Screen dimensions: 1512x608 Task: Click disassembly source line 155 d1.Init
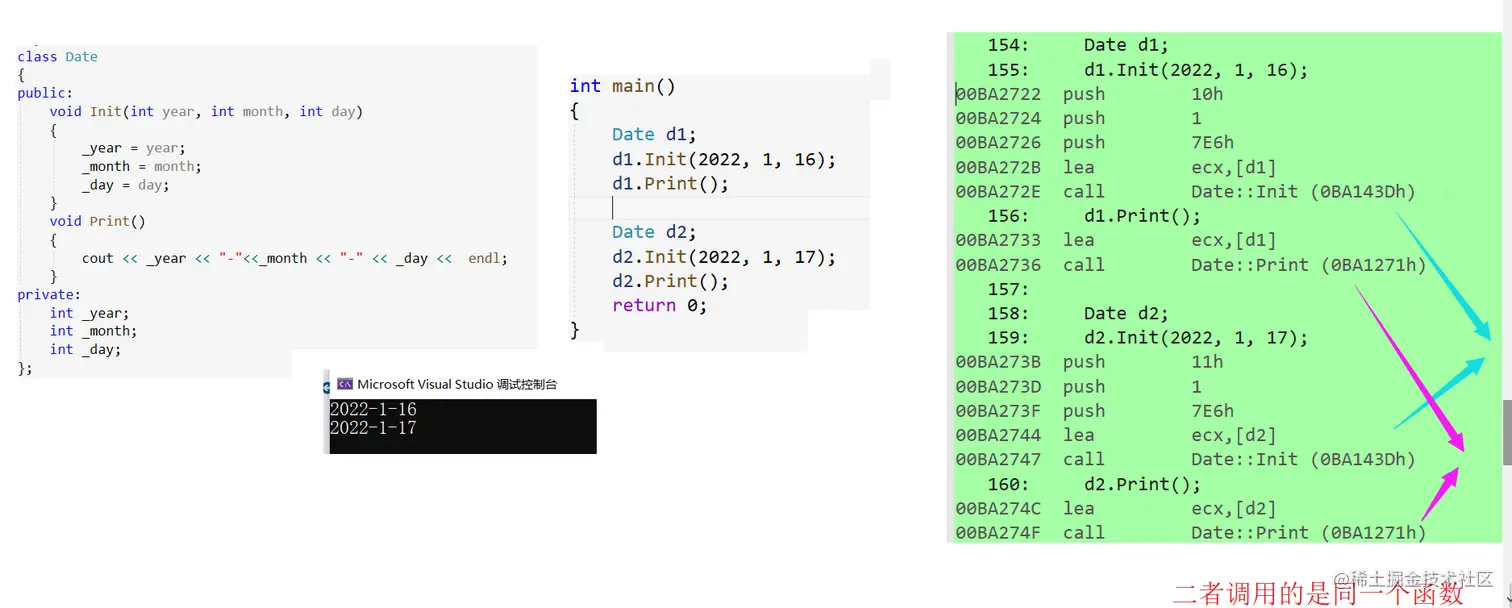[1148, 69]
